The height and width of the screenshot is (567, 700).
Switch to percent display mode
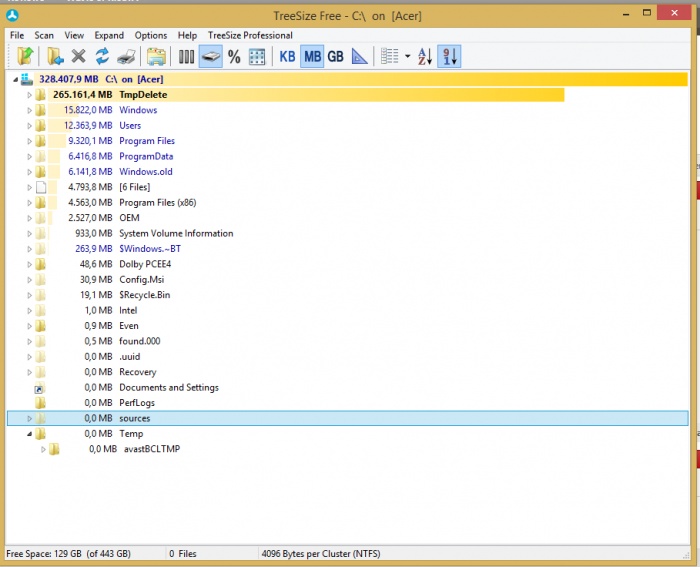(x=234, y=57)
